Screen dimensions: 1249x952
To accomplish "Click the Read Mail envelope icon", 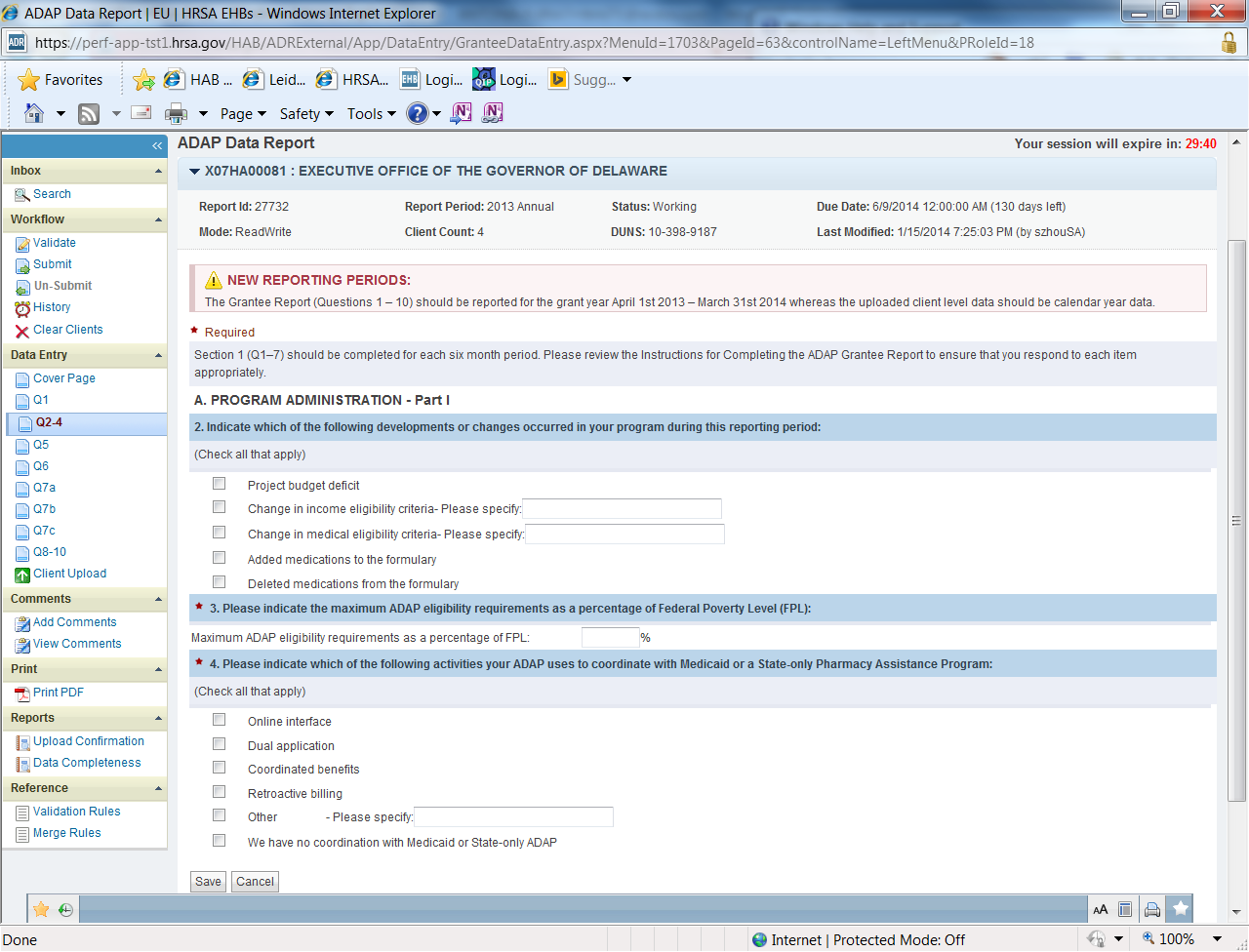I will pyautogui.click(x=141, y=113).
